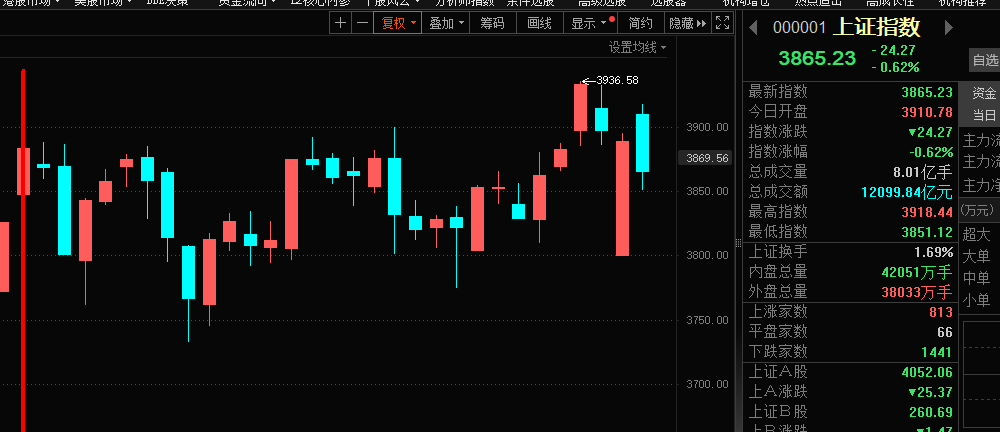The width and height of the screenshot is (1000, 432).
Task: Switch to 简约 simplified mode
Action: pos(641,23)
